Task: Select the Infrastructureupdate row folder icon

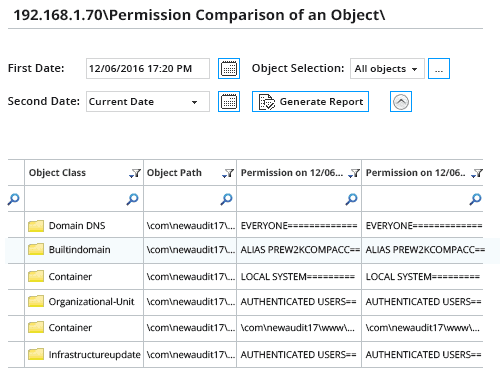Action: [36, 354]
